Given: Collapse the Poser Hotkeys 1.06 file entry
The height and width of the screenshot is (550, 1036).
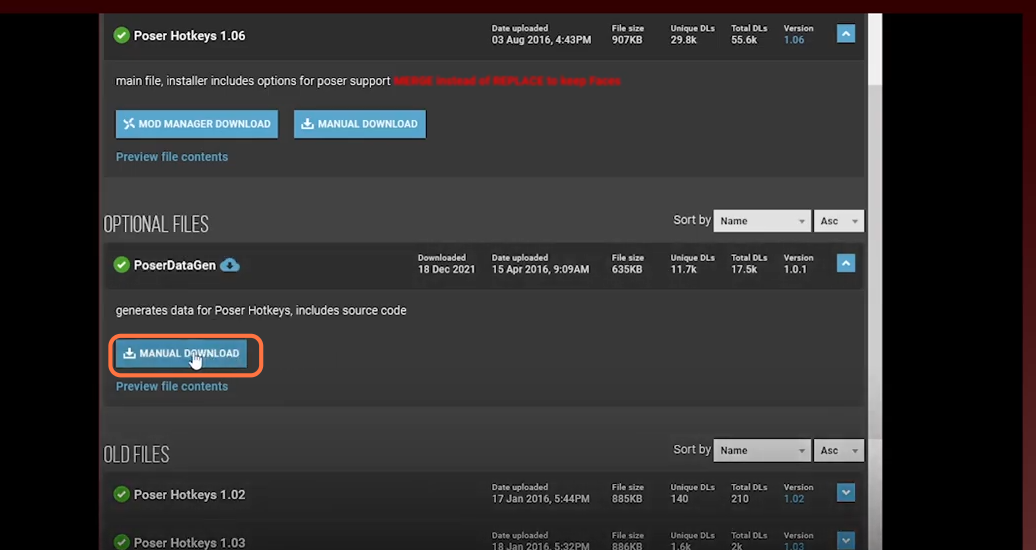Looking at the screenshot, I should (846, 34).
